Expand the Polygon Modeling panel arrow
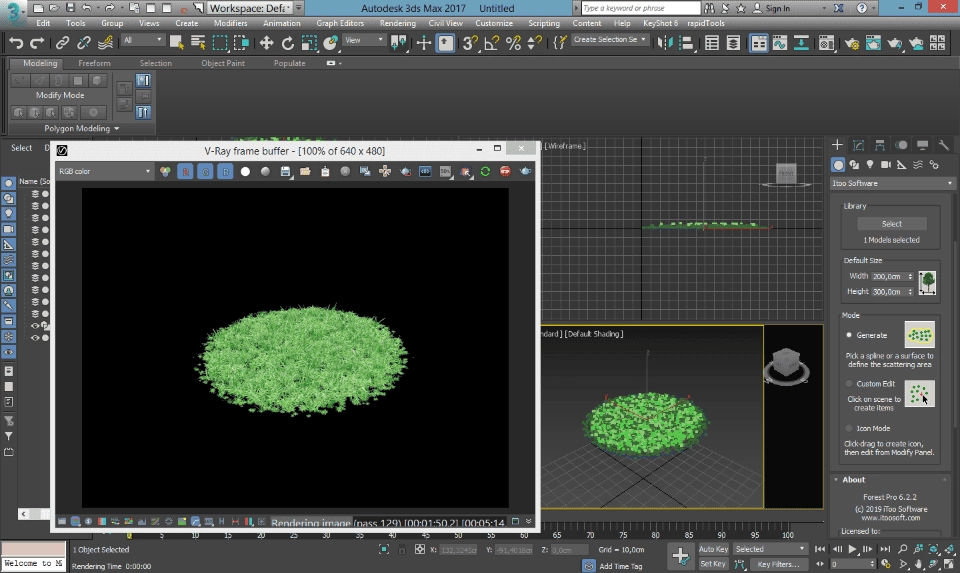960x573 pixels. tap(116, 129)
